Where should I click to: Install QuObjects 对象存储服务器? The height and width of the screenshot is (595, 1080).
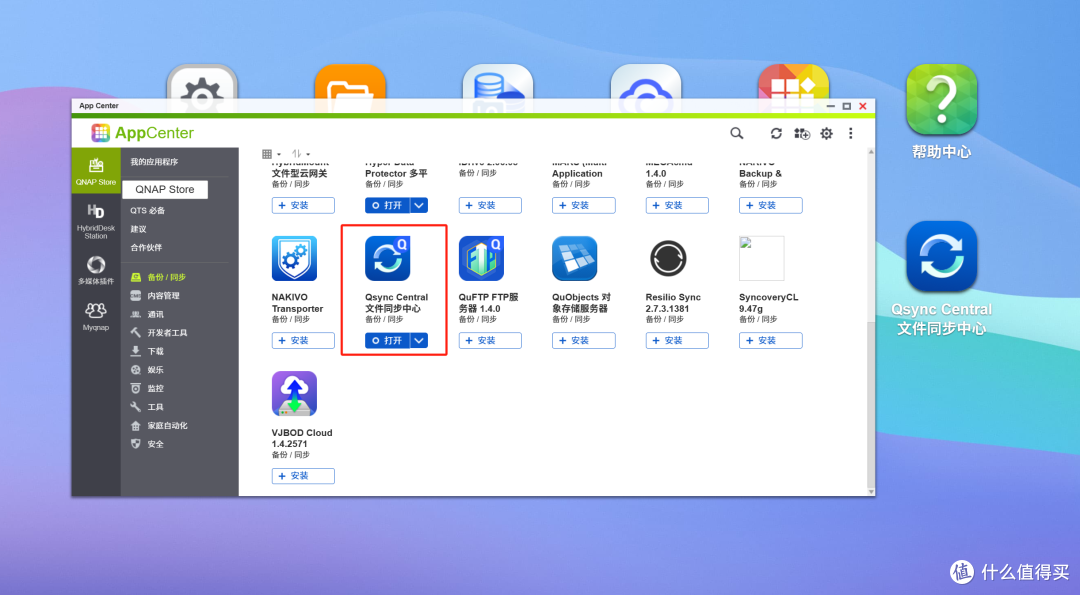[583, 340]
